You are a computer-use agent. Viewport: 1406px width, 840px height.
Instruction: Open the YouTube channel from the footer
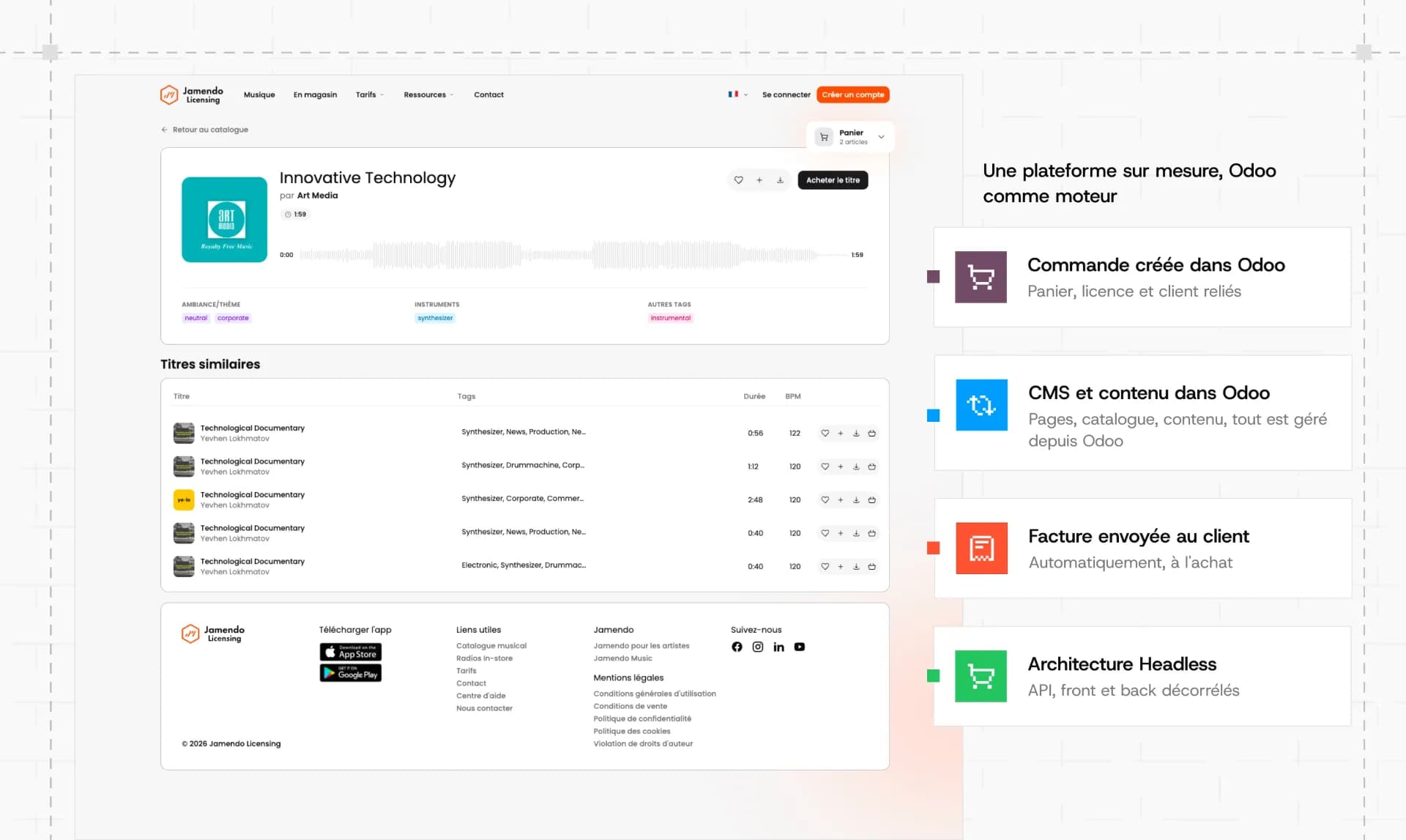coord(800,647)
